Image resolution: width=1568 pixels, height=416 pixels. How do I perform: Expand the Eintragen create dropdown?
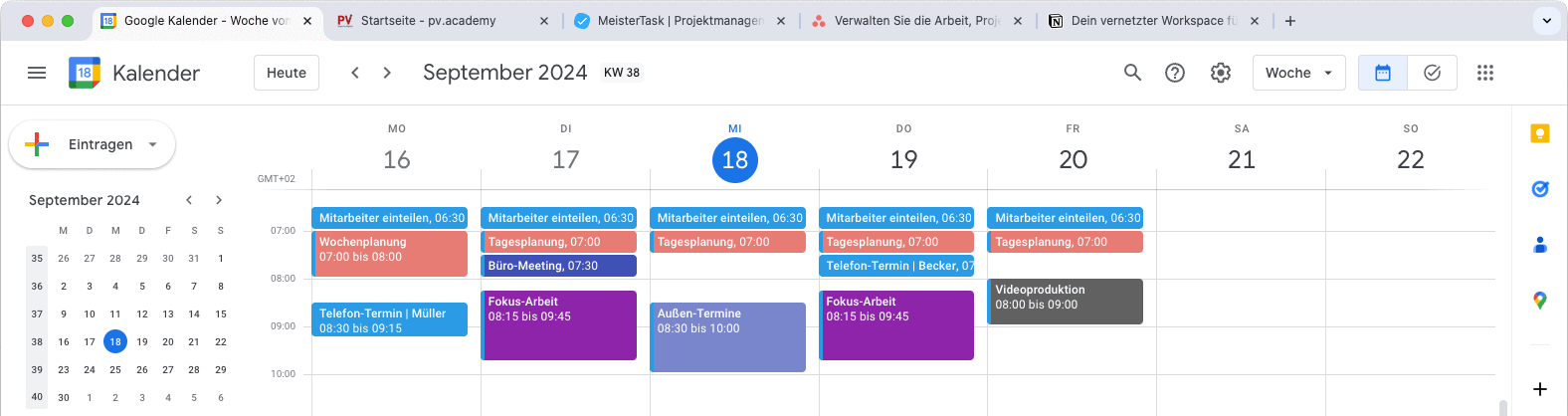click(x=152, y=144)
